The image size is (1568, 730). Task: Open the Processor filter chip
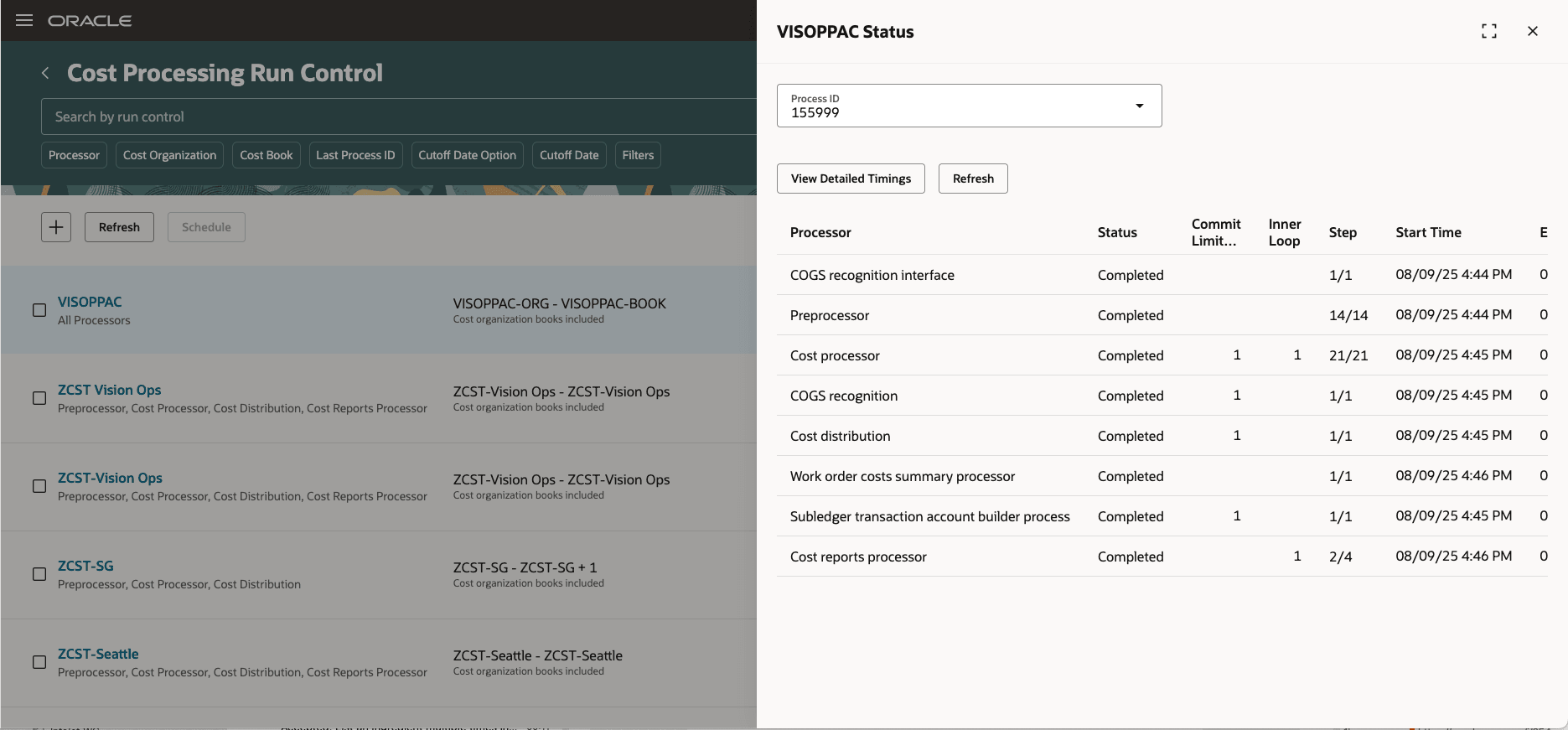click(x=74, y=155)
